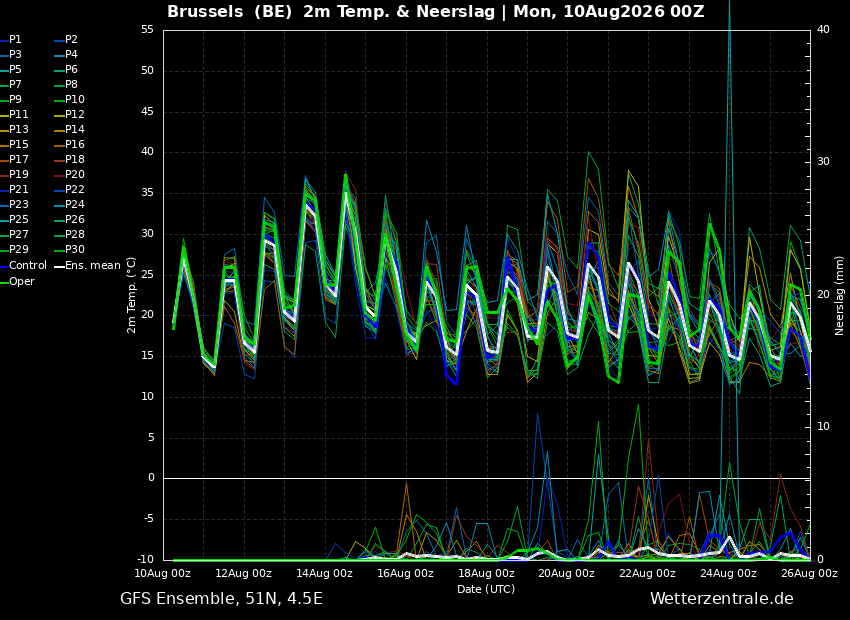Click the P17 legend entry
850x620 pixels.
[x=14, y=159]
